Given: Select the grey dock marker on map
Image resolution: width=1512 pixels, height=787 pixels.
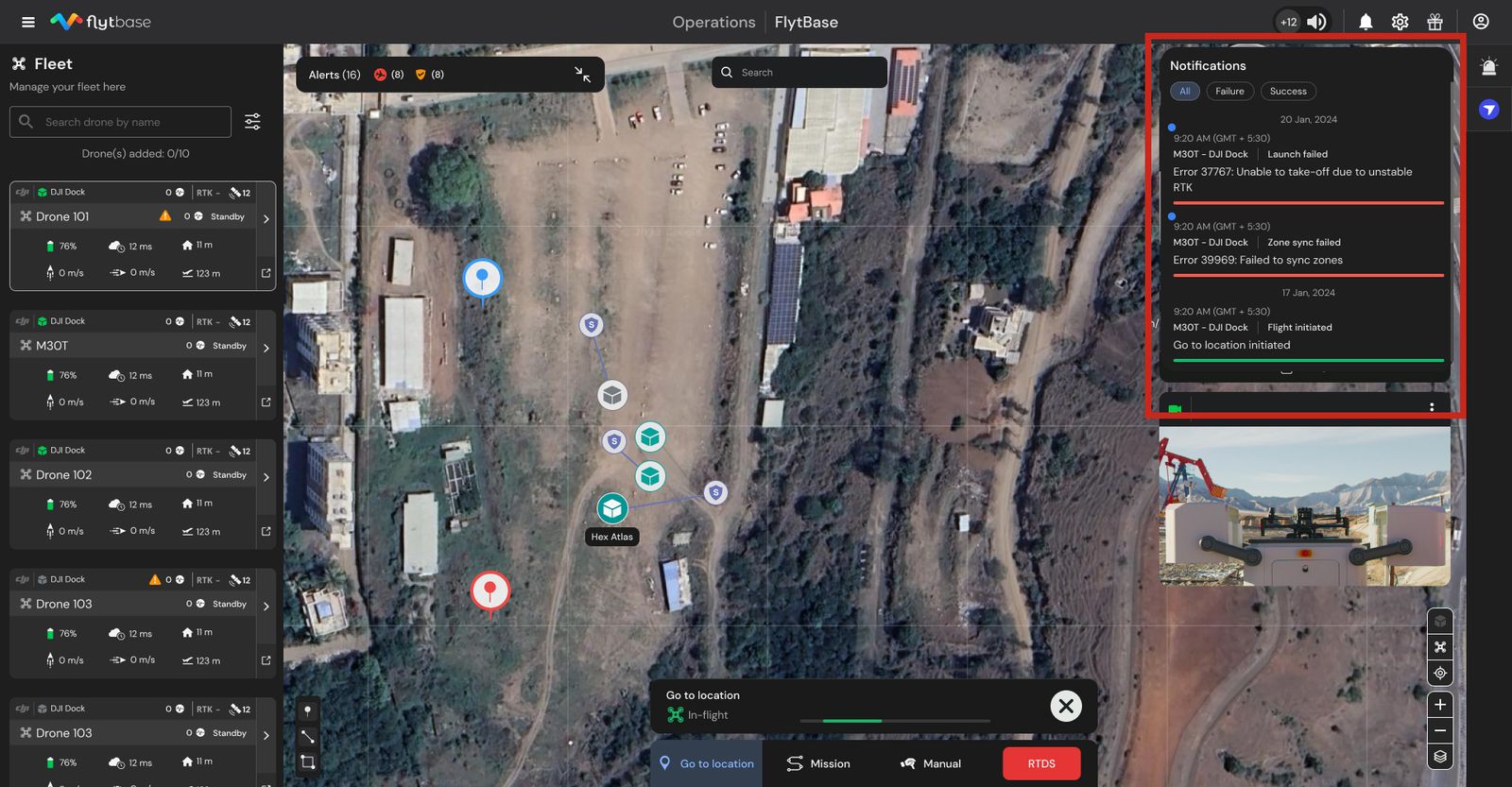Looking at the screenshot, I should click(612, 395).
